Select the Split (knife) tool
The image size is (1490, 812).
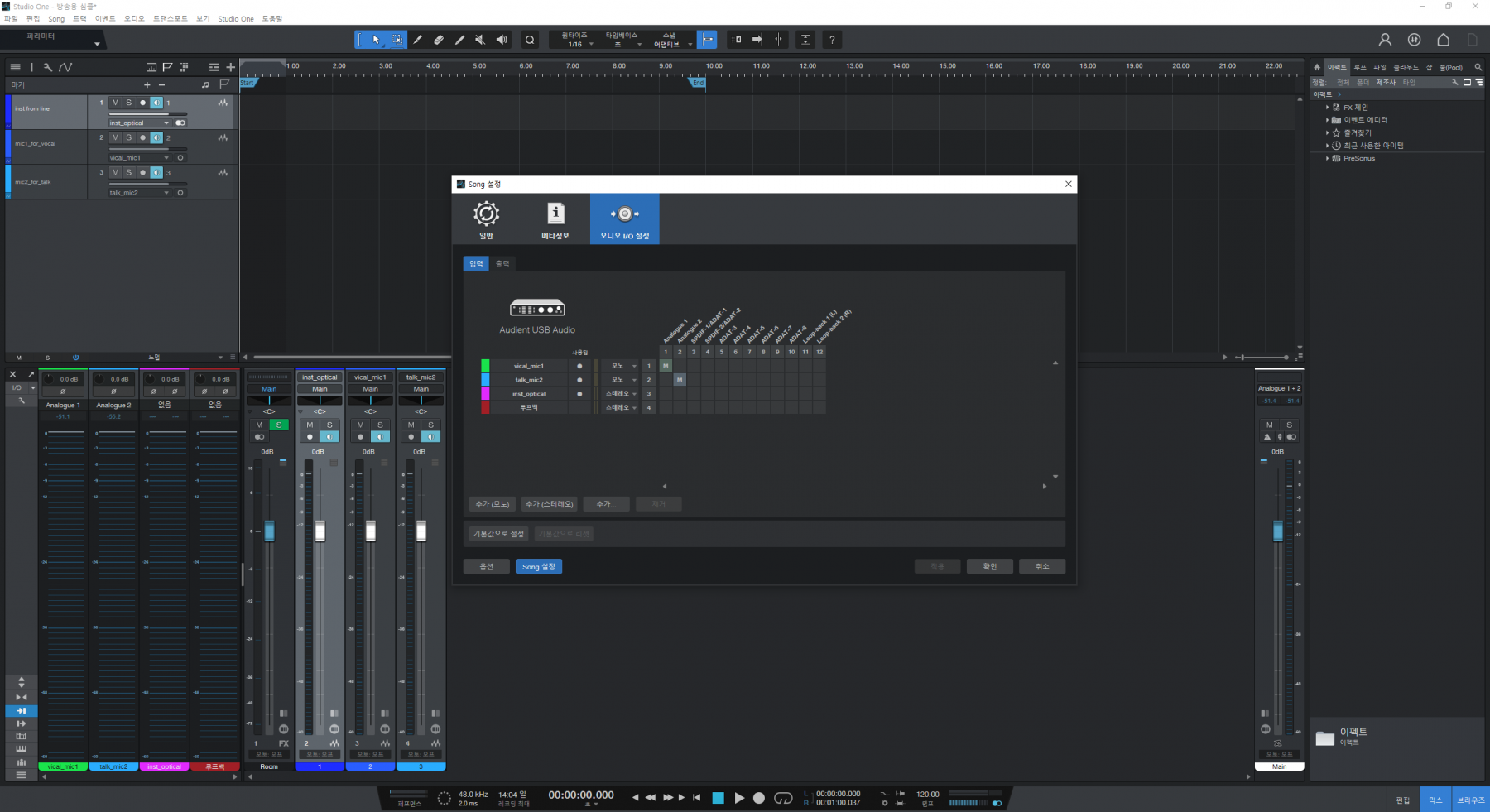pos(418,40)
